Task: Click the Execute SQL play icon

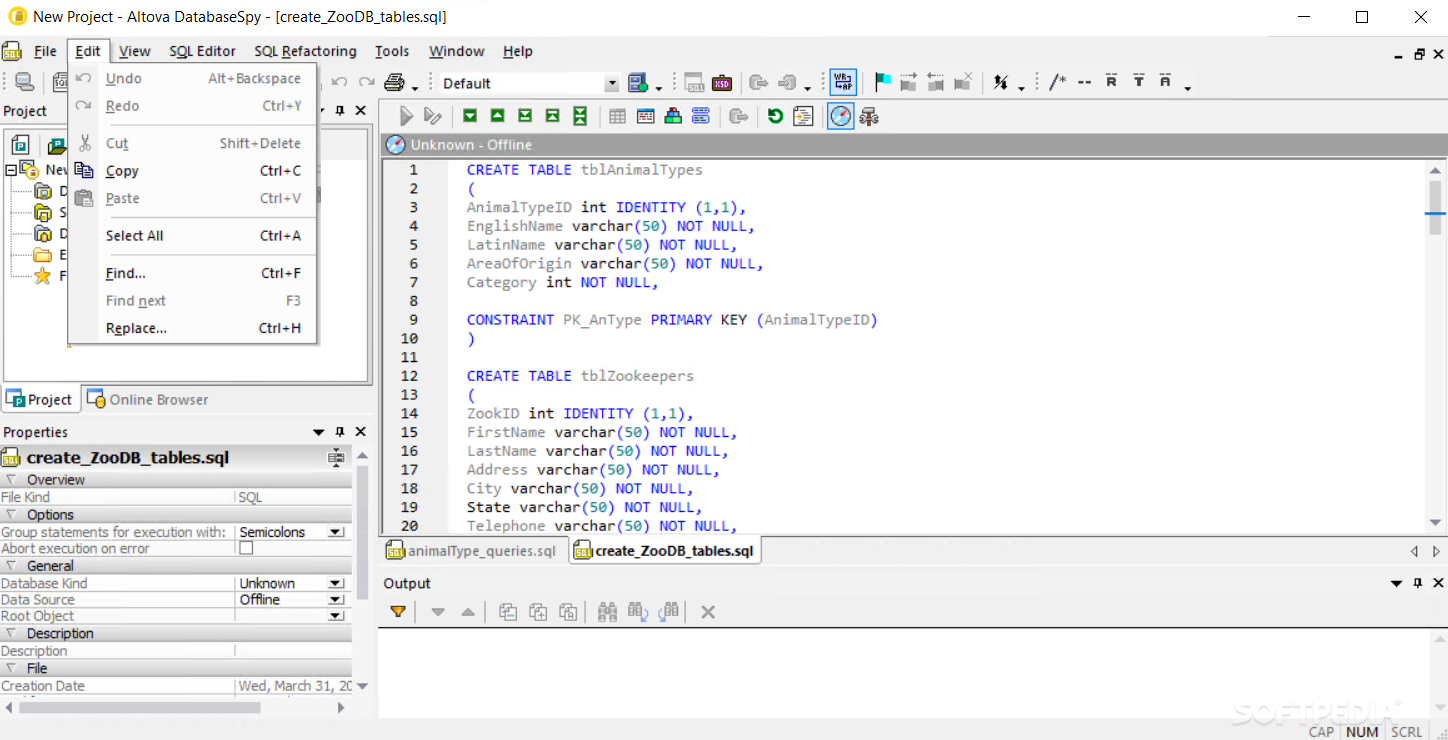Action: click(x=406, y=117)
